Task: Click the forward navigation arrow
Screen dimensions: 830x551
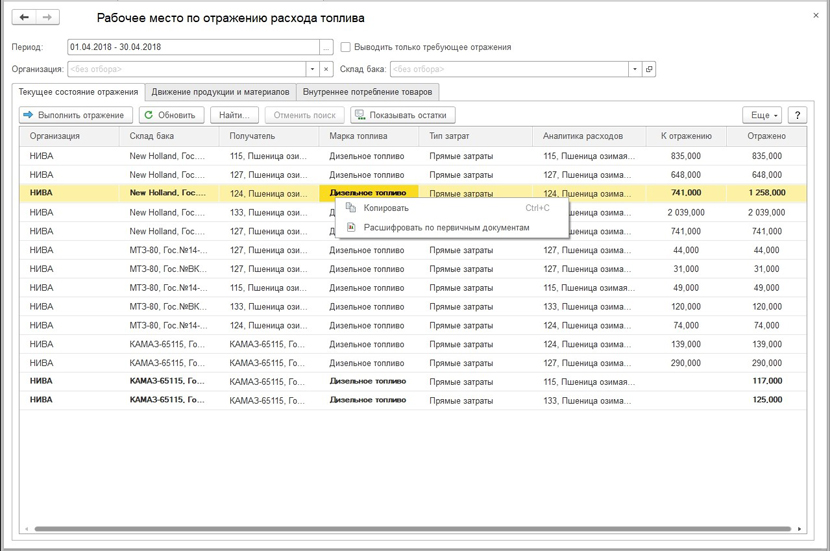Action: pyautogui.click(x=47, y=18)
